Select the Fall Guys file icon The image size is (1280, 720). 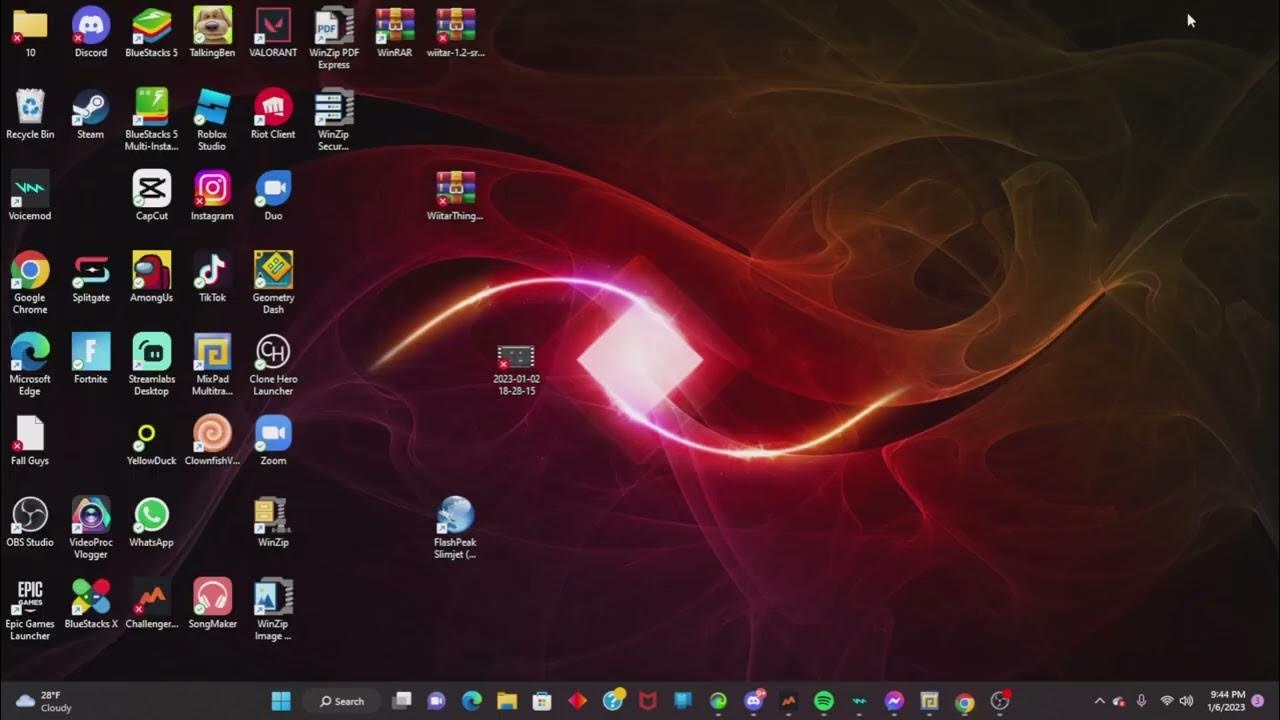point(30,441)
